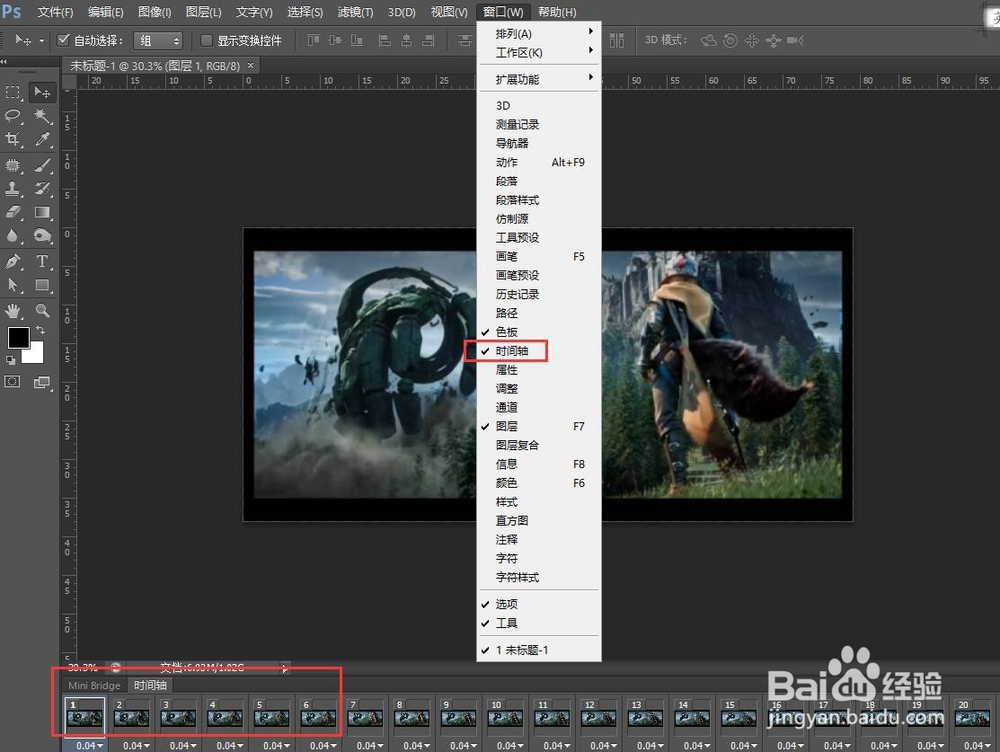The image size is (1000, 752).
Task: Select the Pen tool
Action: tap(13, 262)
